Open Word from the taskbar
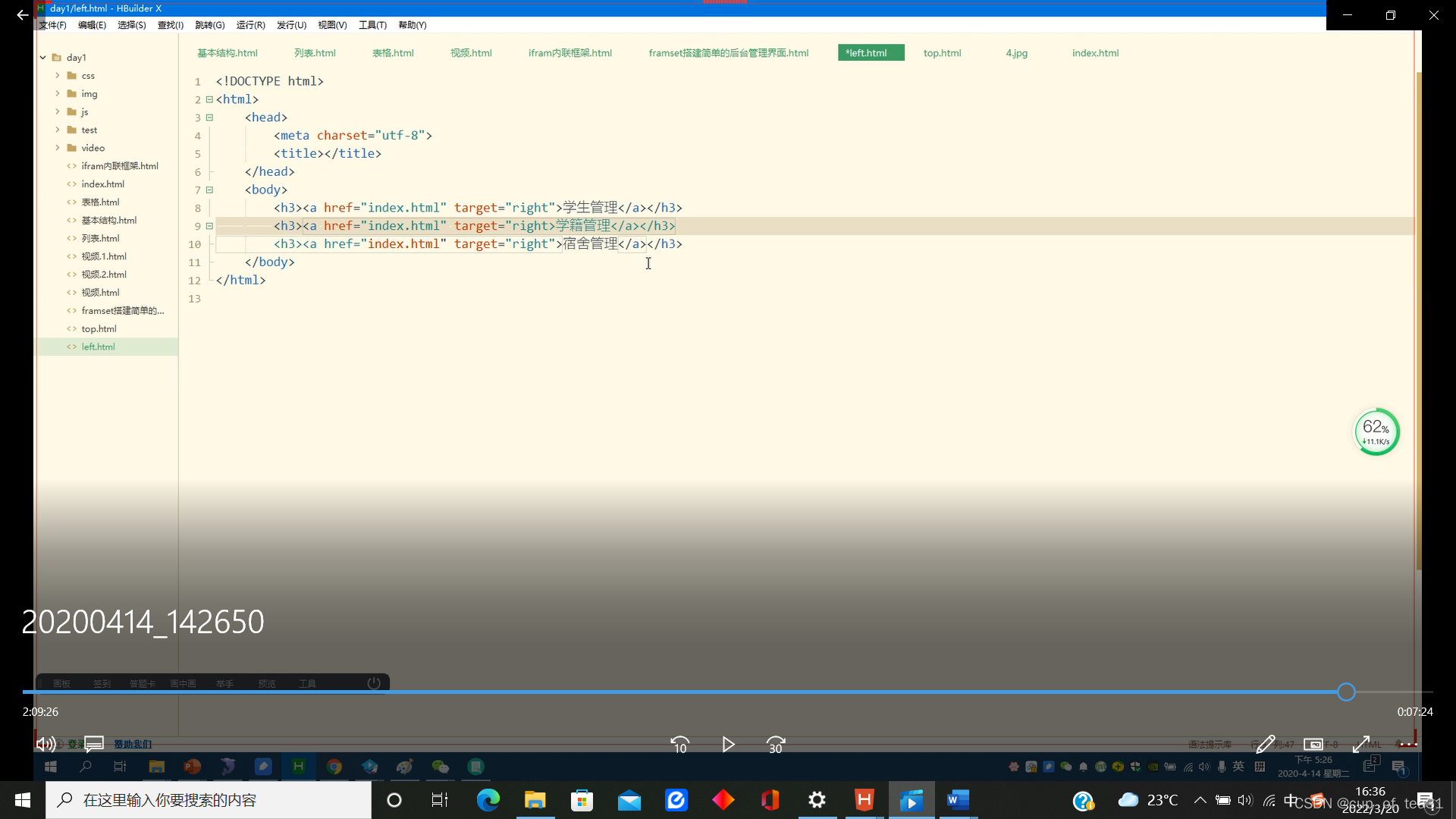Viewport: 1456px width, 819px height. [958, 800]
